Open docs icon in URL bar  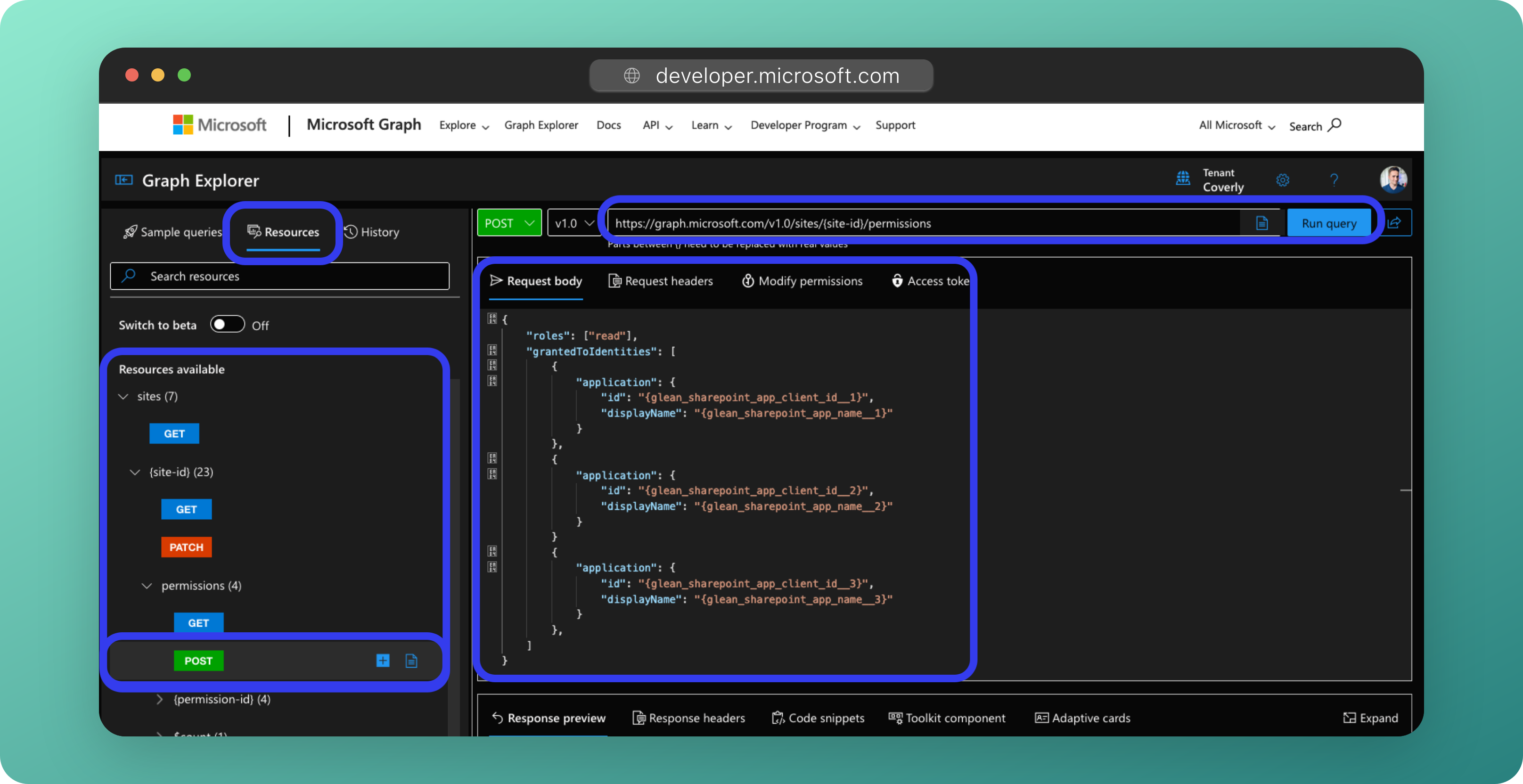tap(1261, 223)
